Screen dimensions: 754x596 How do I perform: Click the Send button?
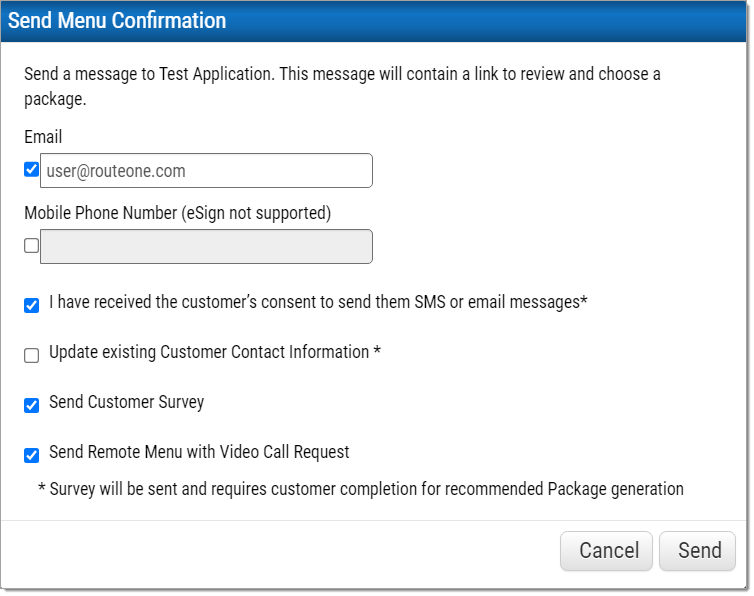click(697, 551)
